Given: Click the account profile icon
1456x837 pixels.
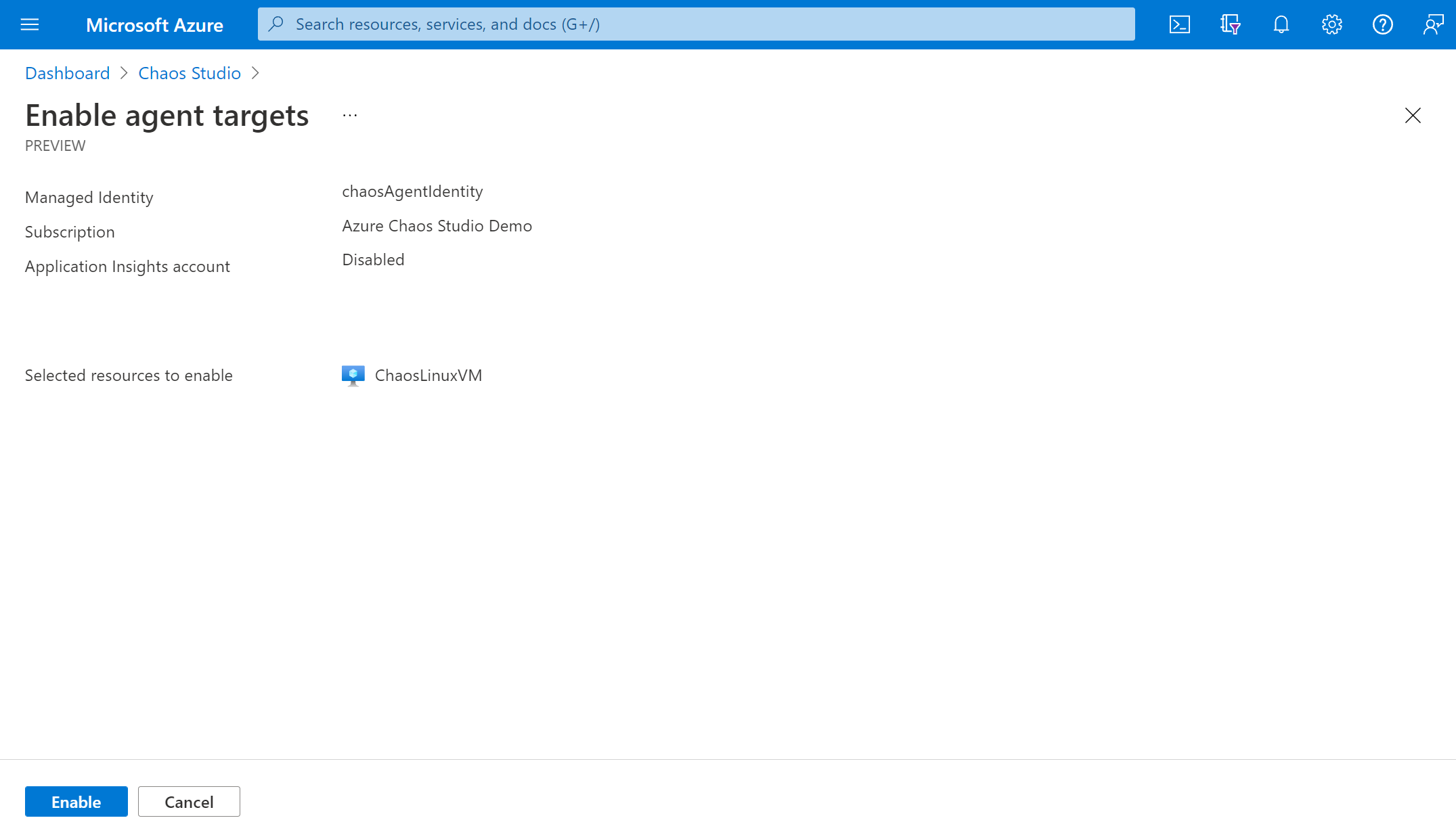Looking at the screenshot, I should click(x=1432, y=24).
